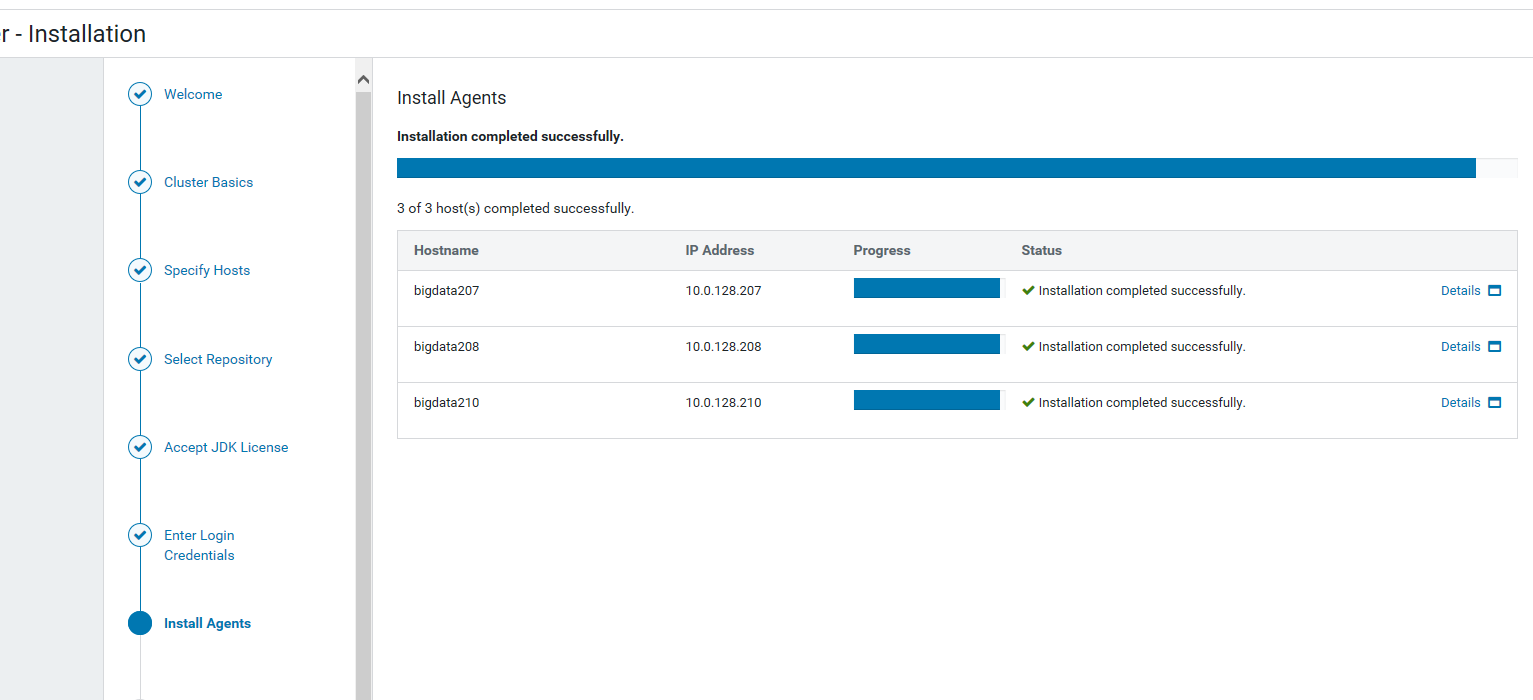This screenshot has height=700, width=1533.
Task: Click the Accept JDK License step icon
Action: [140, 447]
